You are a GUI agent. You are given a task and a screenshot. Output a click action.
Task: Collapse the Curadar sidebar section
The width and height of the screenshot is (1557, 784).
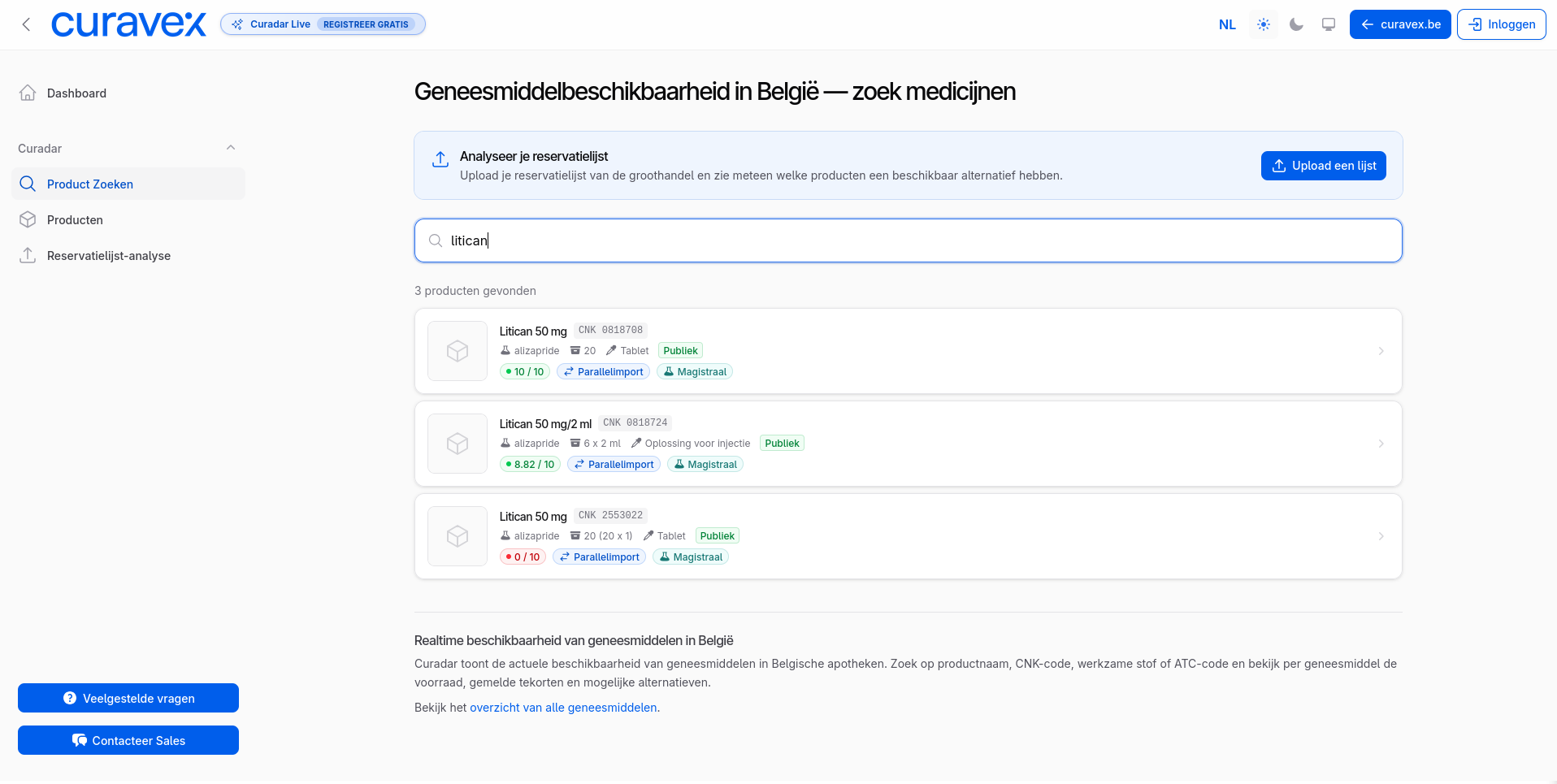(x=231, y=148)
